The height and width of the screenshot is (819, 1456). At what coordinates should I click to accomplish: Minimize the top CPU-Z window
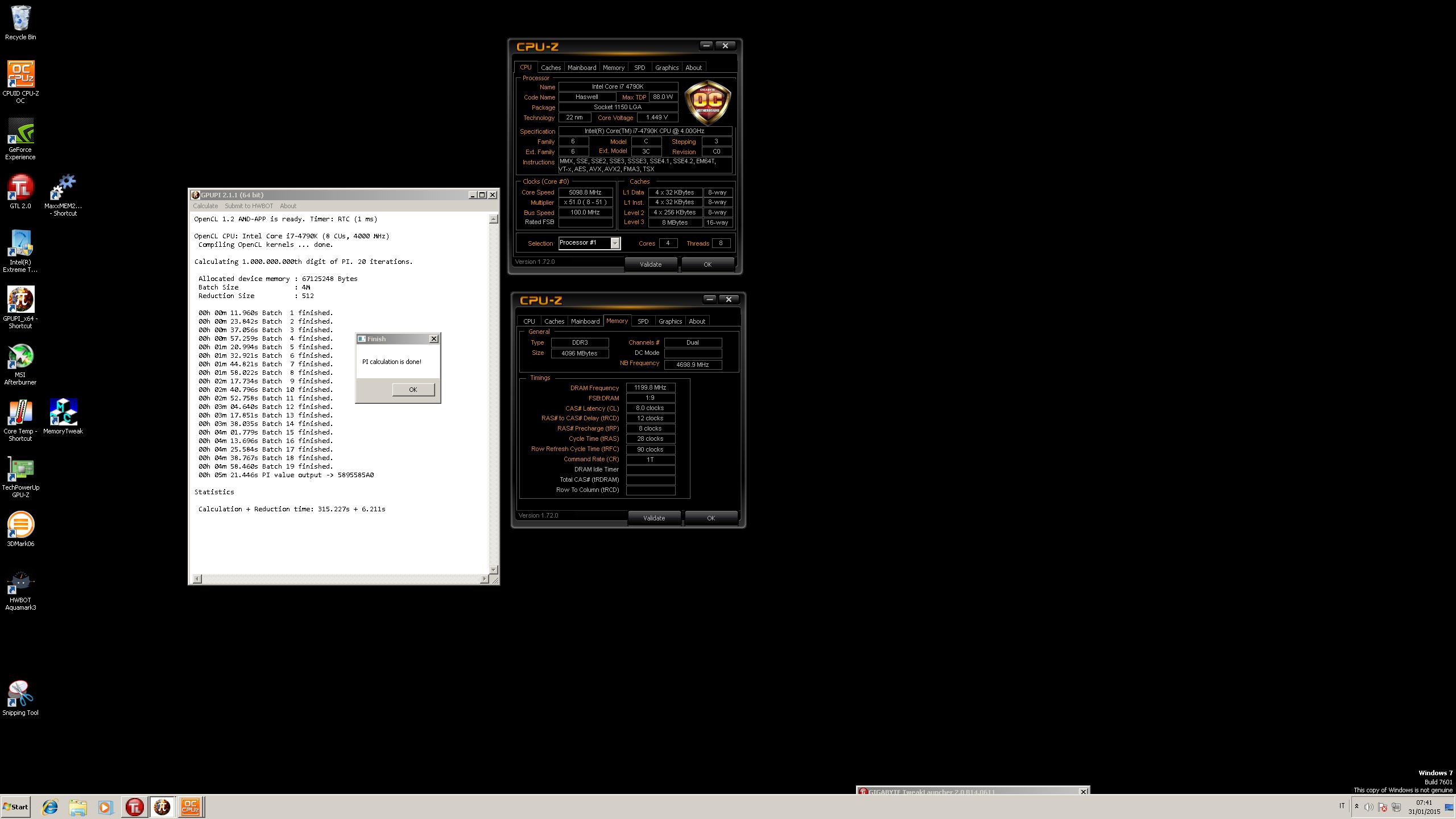[706, 45]
